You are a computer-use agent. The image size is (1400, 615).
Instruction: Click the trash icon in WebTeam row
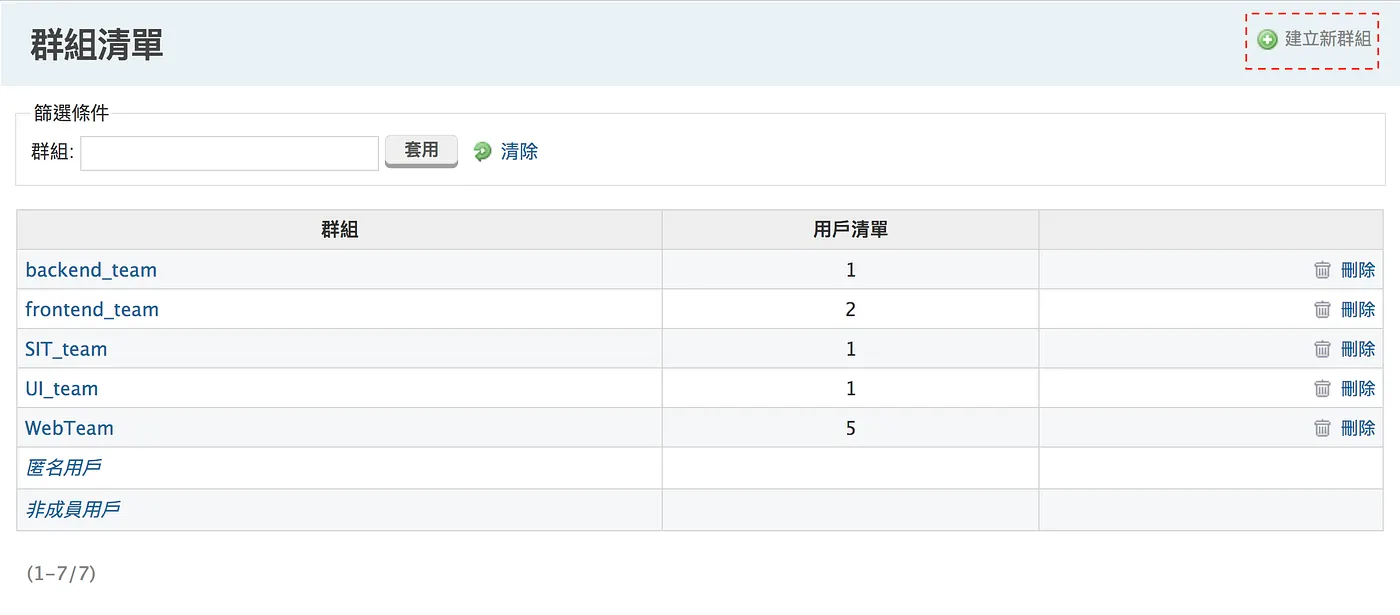[x=1322, y=428]
